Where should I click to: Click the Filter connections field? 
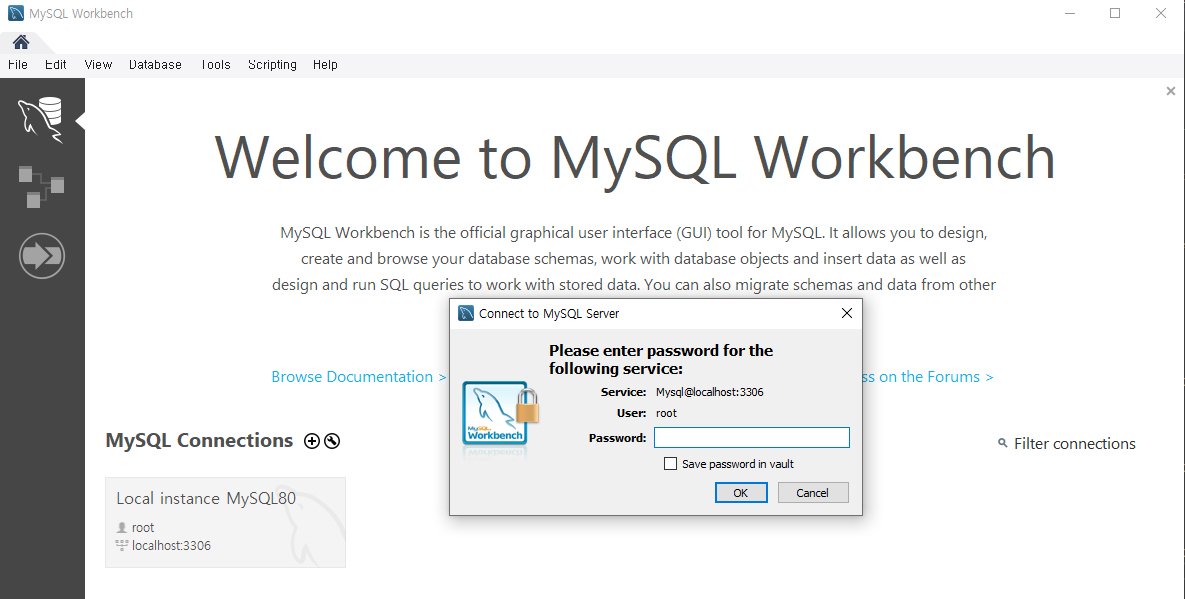tap(1074, 443)
